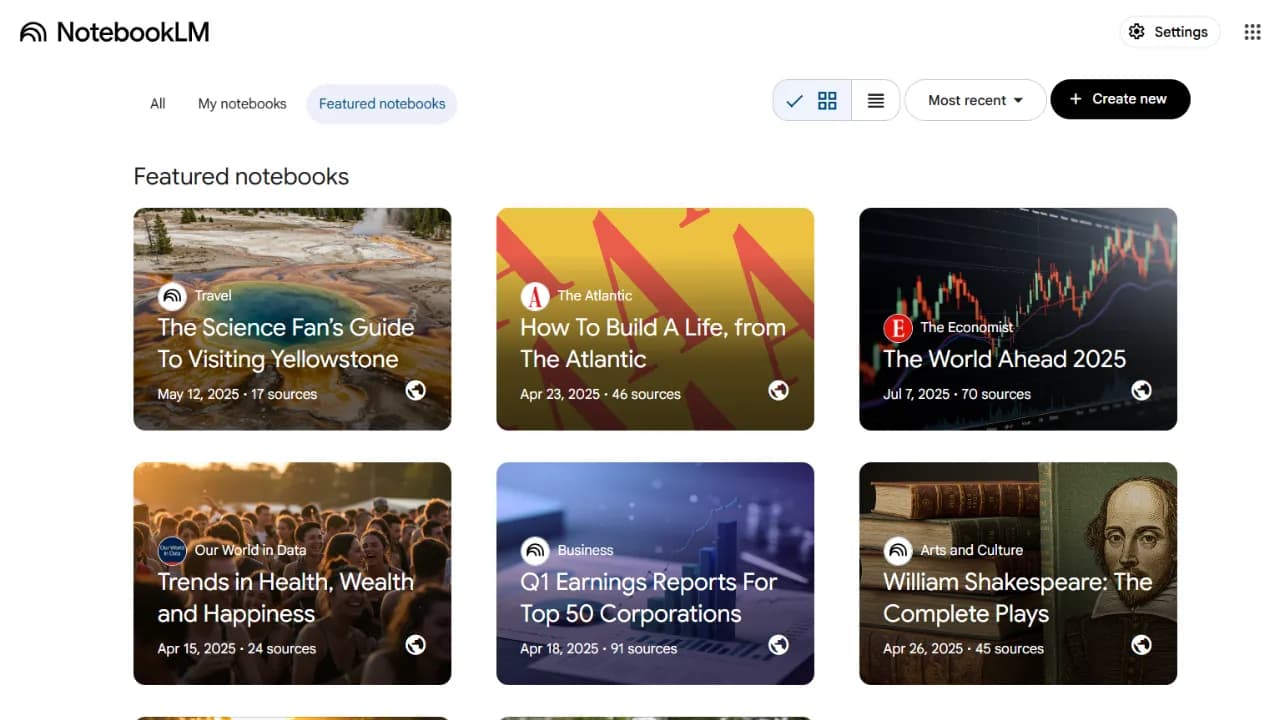Click the Travel category icon on Yellowstone card

pyautogui.click(x=172, y=296)
